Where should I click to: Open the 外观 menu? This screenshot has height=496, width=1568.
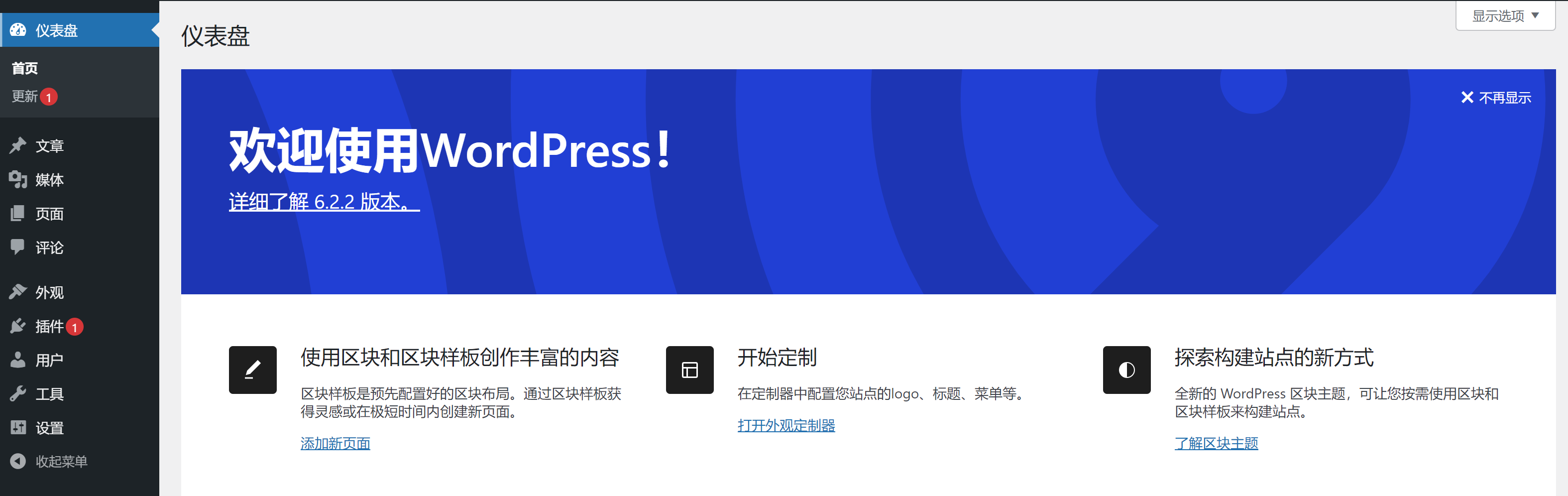[80, 292]
